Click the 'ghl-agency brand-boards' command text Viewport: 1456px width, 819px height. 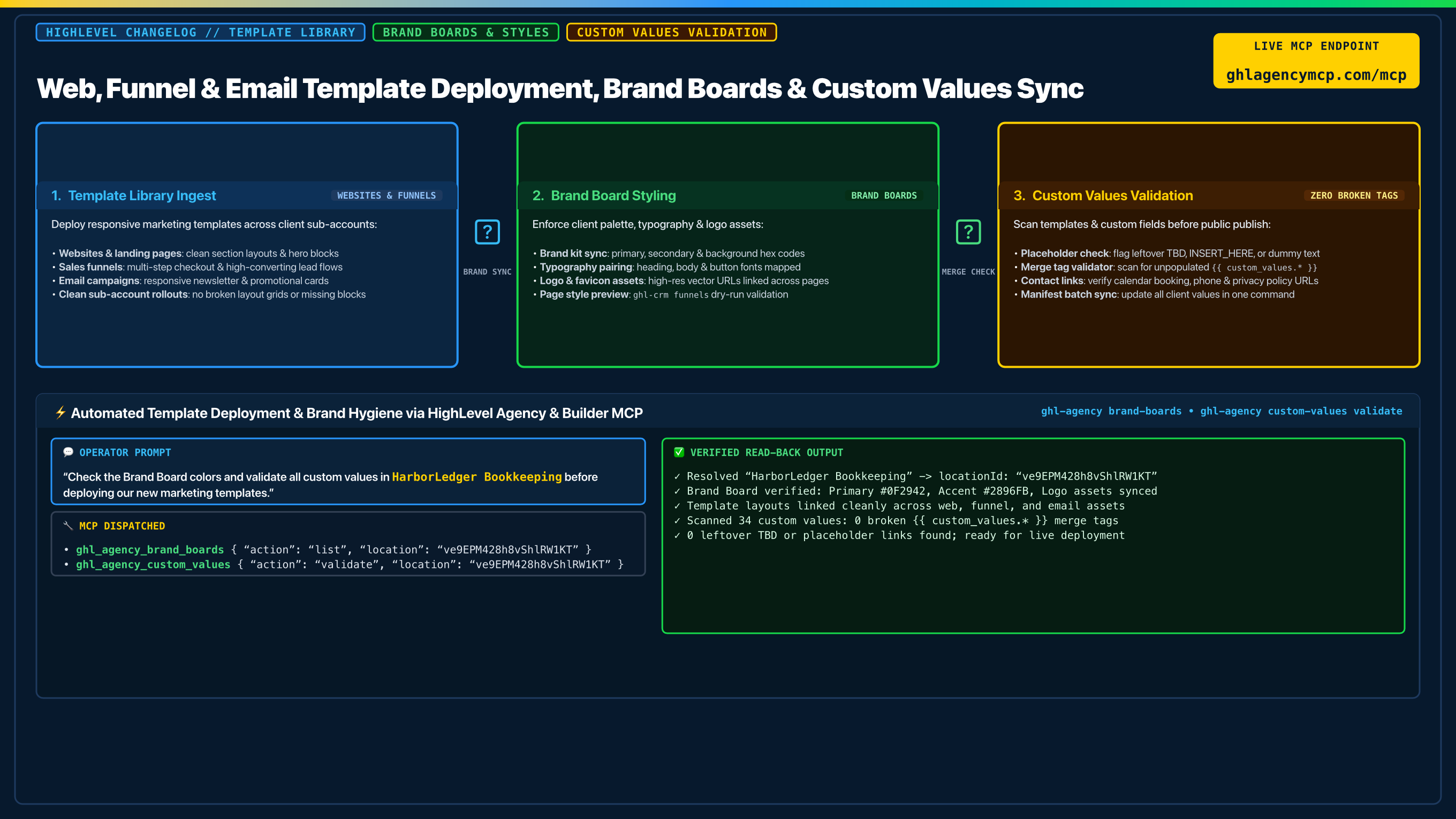tap(1111, 412)
